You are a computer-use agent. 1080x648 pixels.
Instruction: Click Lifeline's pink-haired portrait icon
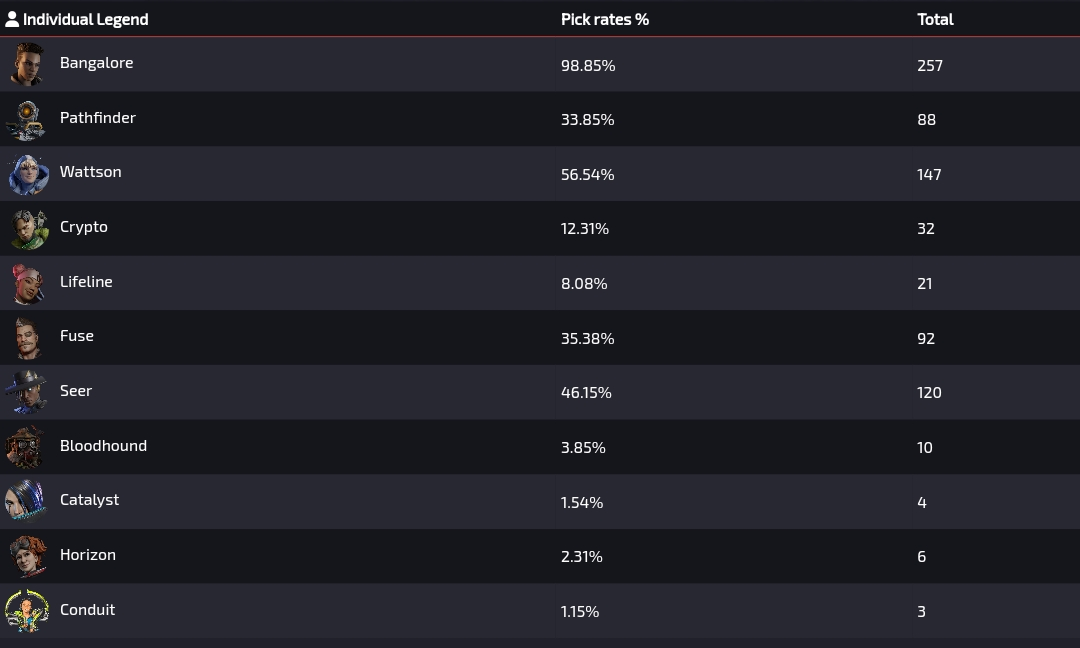click(x=28, y=284)
